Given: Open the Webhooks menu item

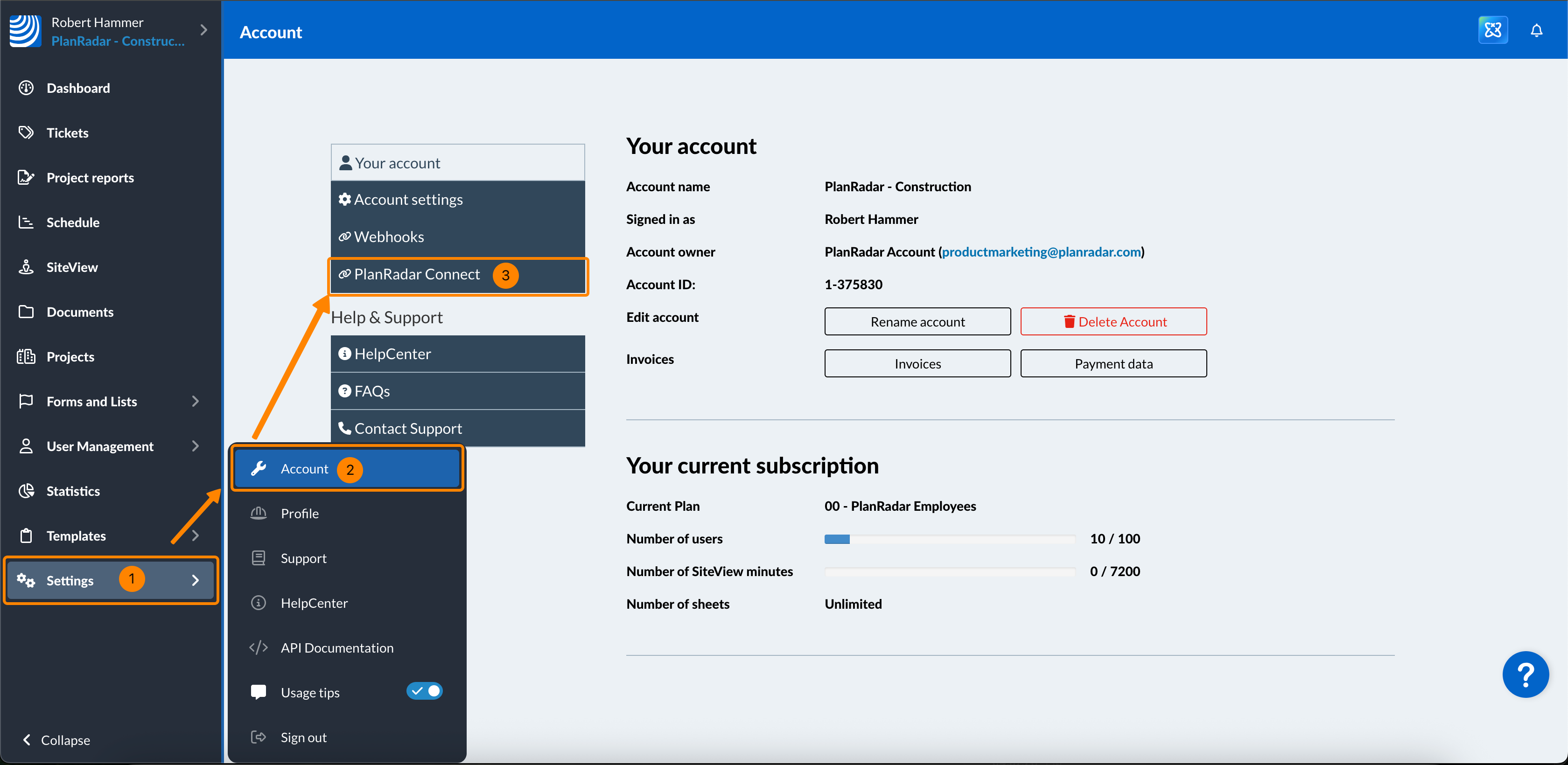Looking at the screenshot, I should (388, 237).
